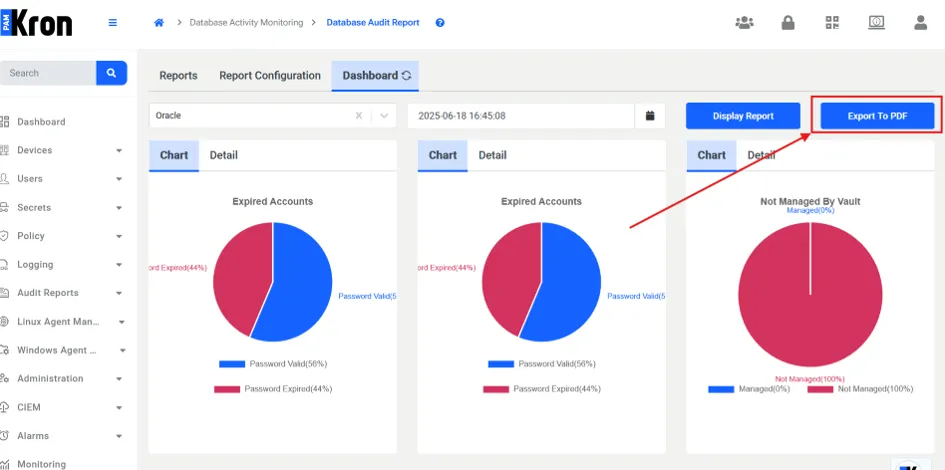Open Detail tab in second Expired Accounts panel

(492, 155)
